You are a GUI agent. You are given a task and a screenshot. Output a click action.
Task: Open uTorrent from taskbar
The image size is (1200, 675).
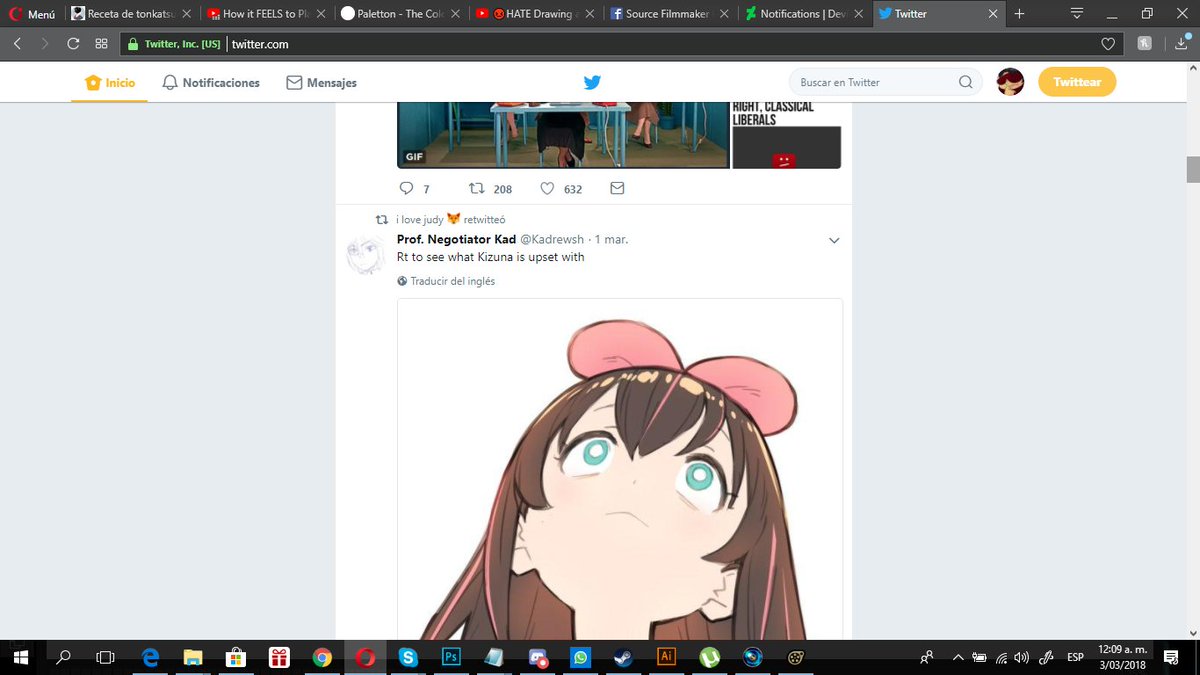pyautogui.click(x=709, y=657)
